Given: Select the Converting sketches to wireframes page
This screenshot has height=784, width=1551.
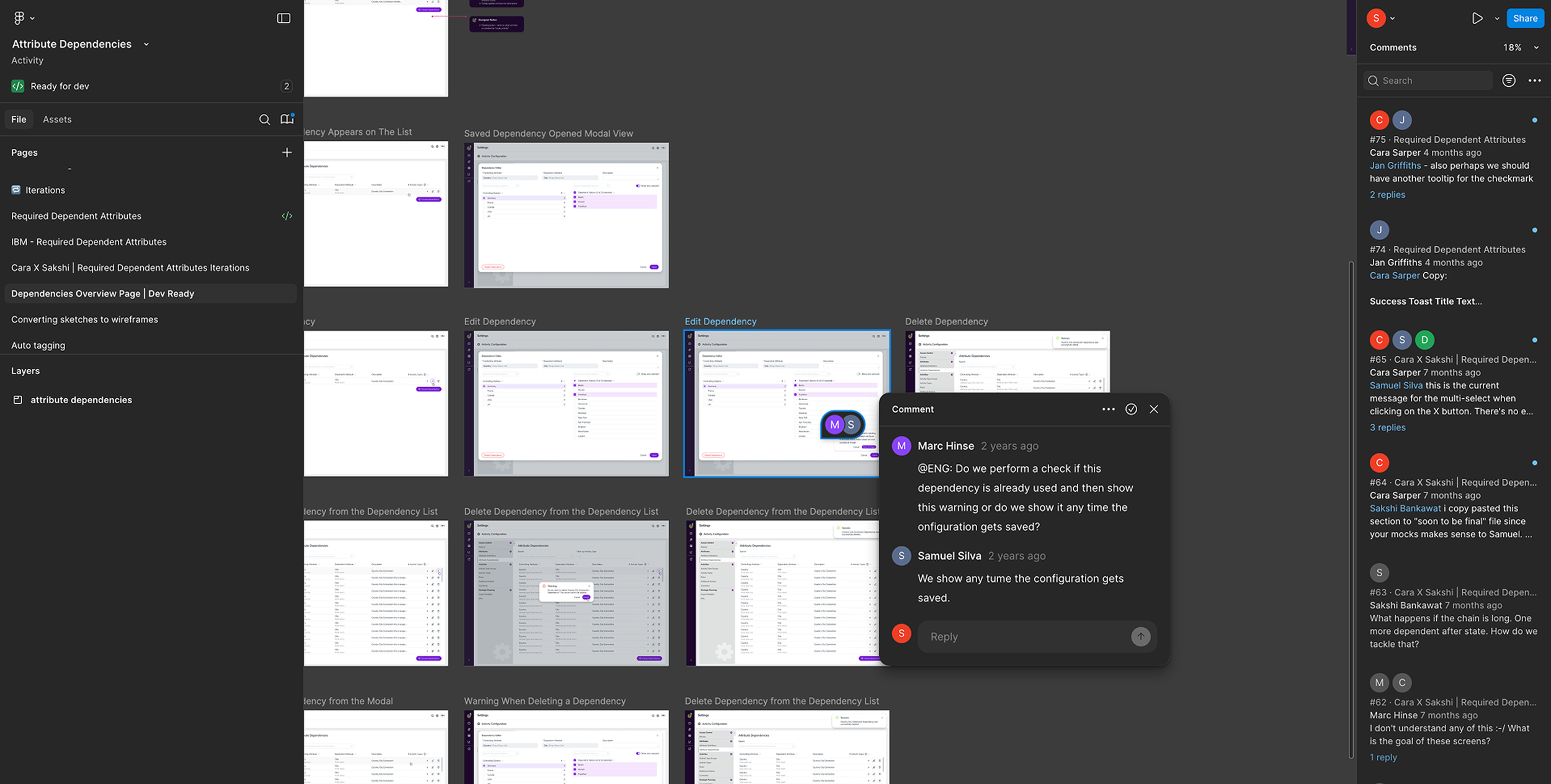Looking at the screenshot, I should [x=84, y=319].
